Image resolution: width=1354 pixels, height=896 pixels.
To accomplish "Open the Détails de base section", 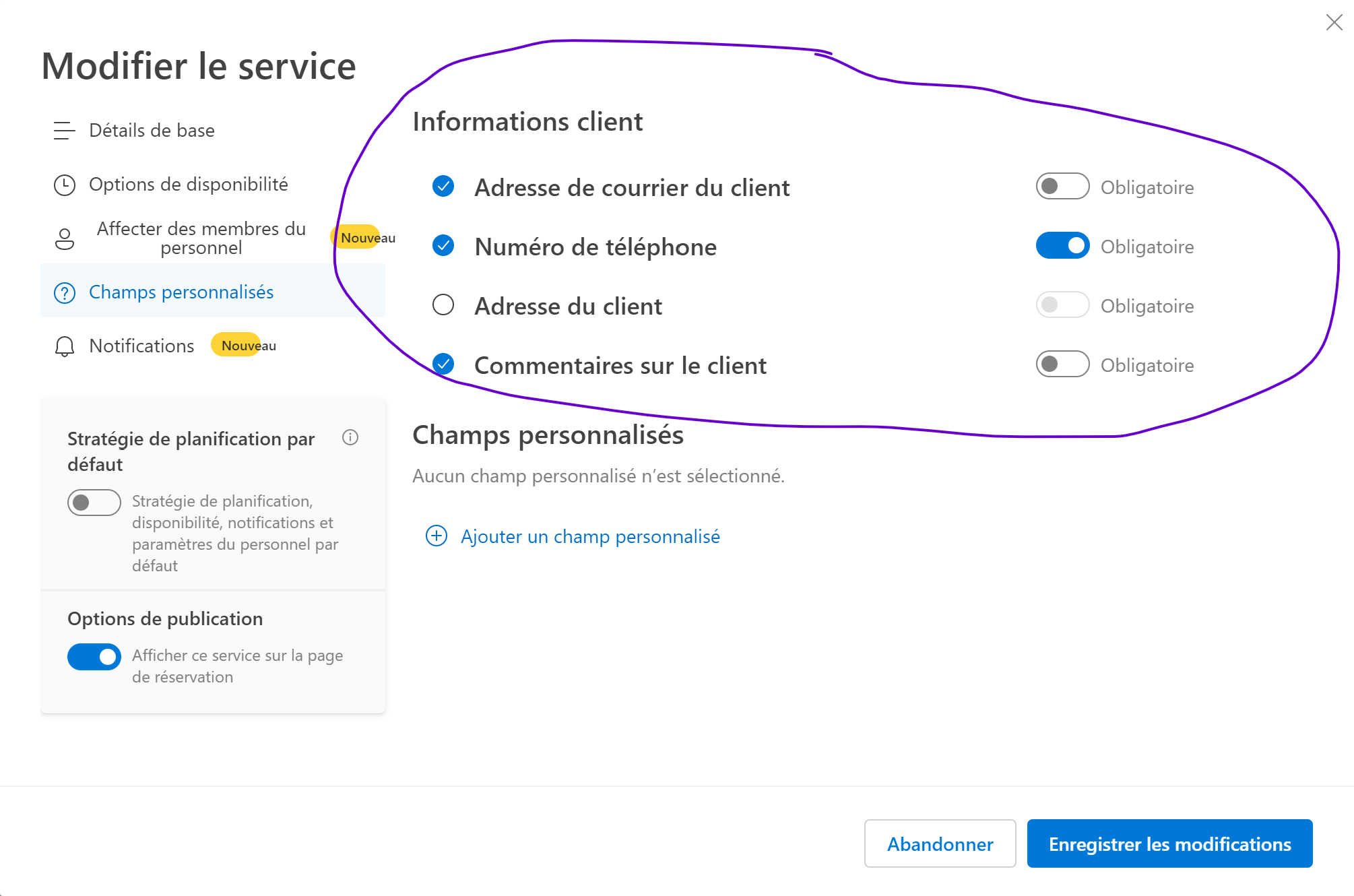I will point(213,131).
